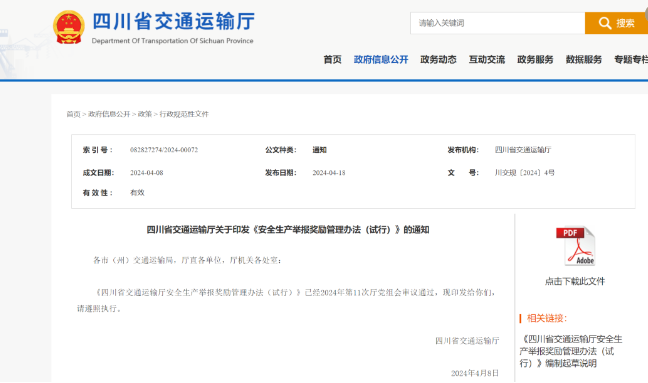Click the keyword search input field

click(x=498, y=23)
